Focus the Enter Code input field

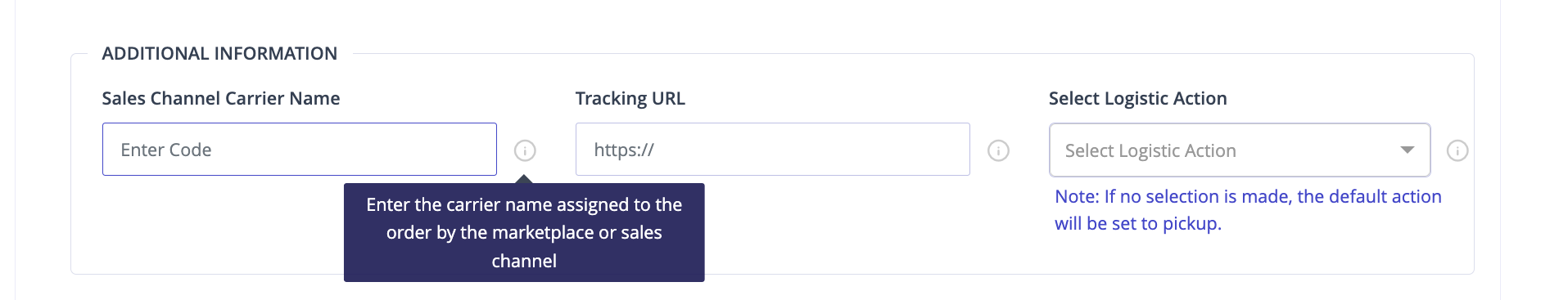pyautogui.click(x=300, y=150)
